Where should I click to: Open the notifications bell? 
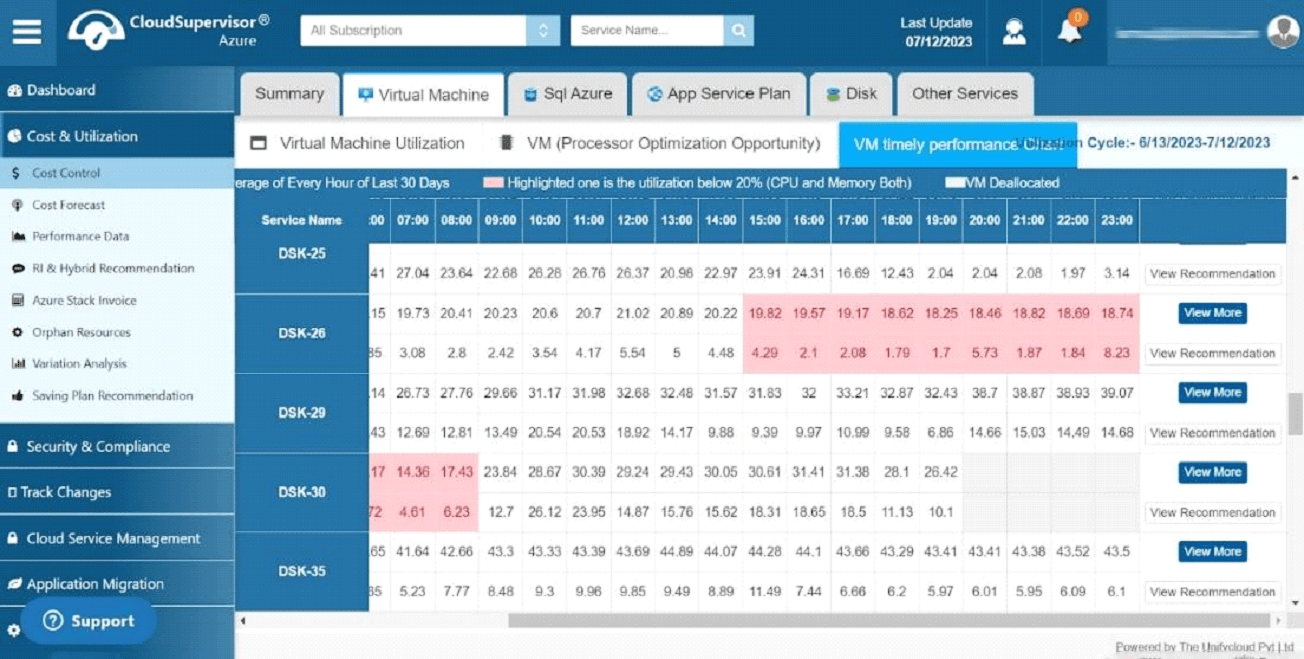1070,30
